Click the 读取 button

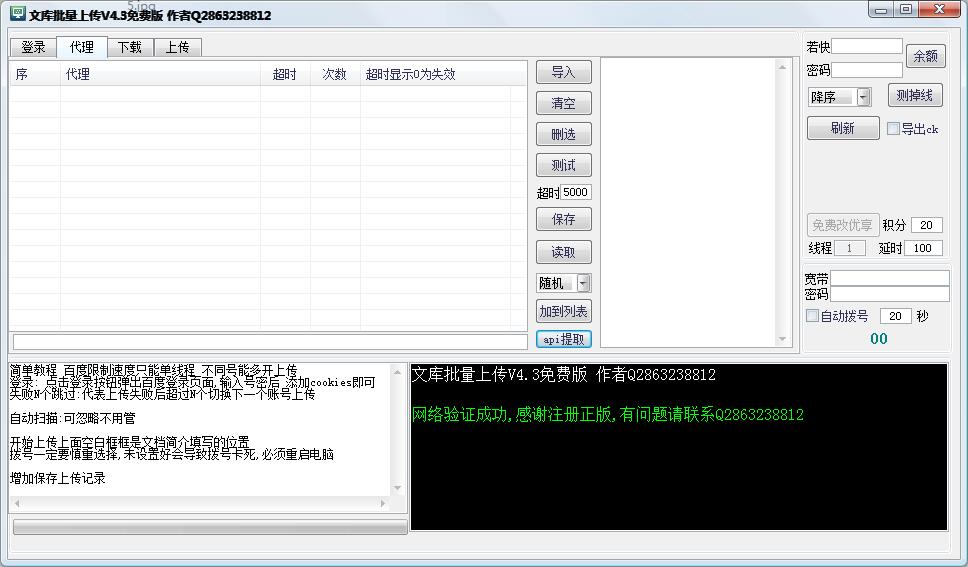click(x=564, y=252)
